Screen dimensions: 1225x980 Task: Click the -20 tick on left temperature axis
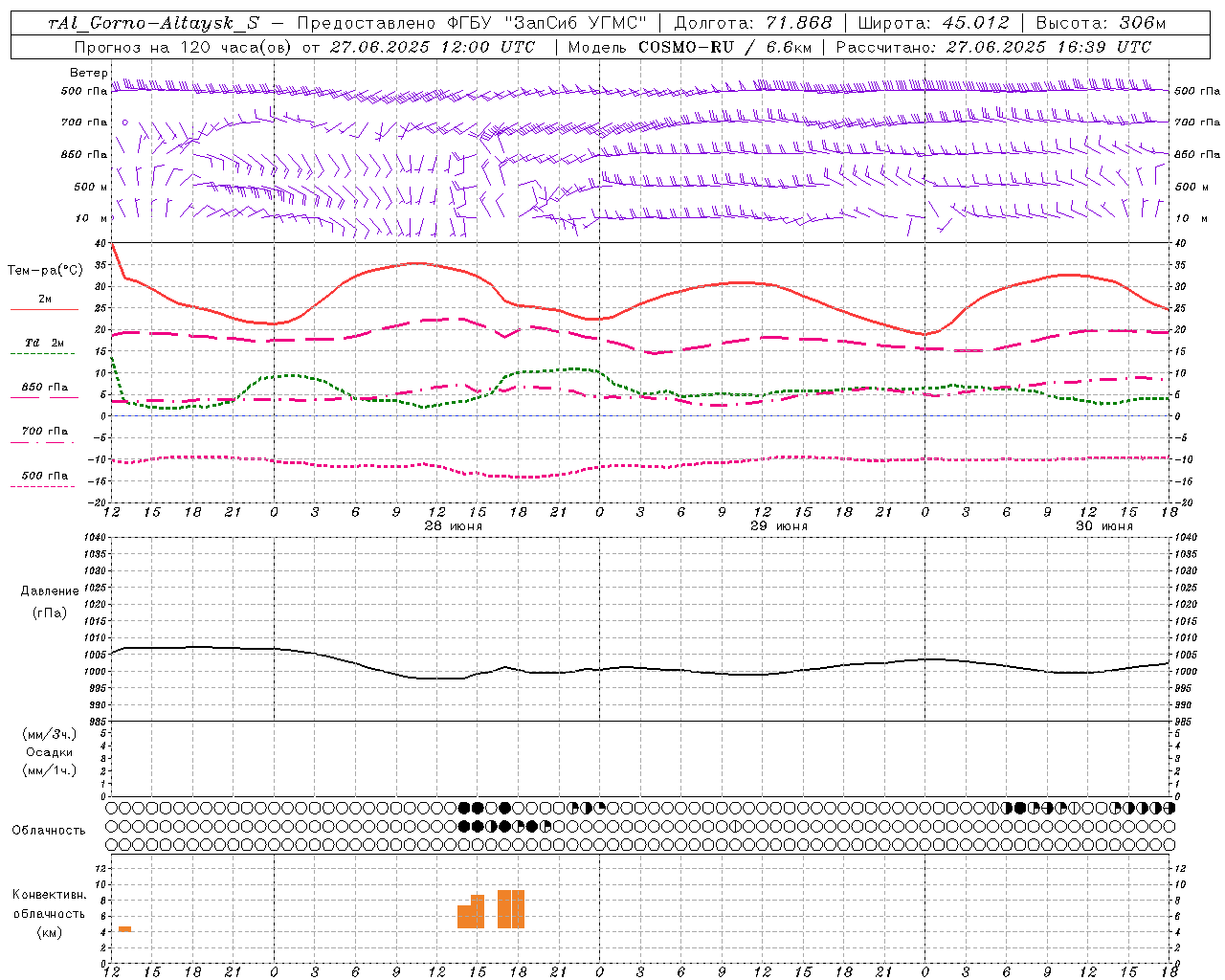(97, 502)
